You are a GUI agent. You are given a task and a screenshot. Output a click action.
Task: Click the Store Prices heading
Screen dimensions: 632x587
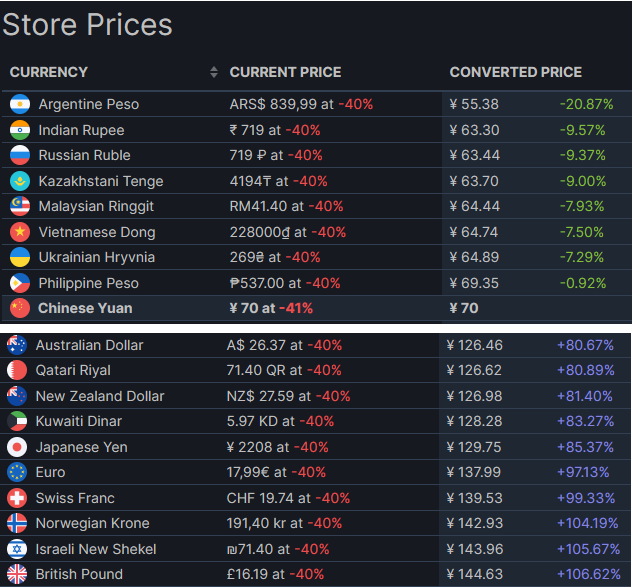[x=87, y=24]
